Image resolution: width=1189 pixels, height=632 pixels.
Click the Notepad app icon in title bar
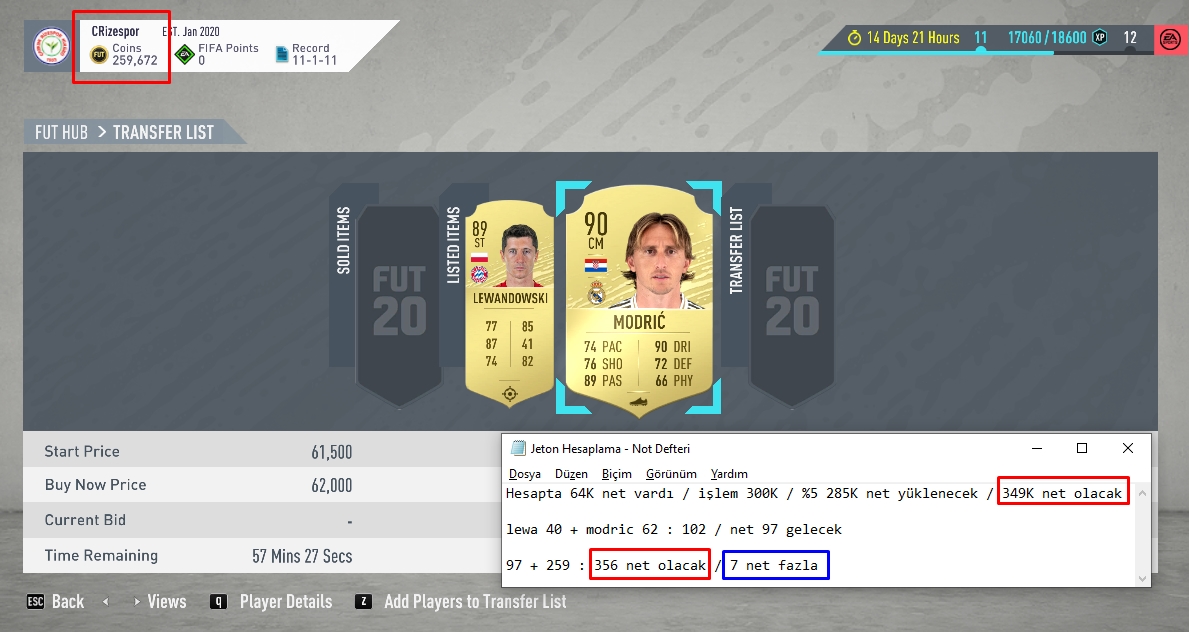(x=519, y=448)
